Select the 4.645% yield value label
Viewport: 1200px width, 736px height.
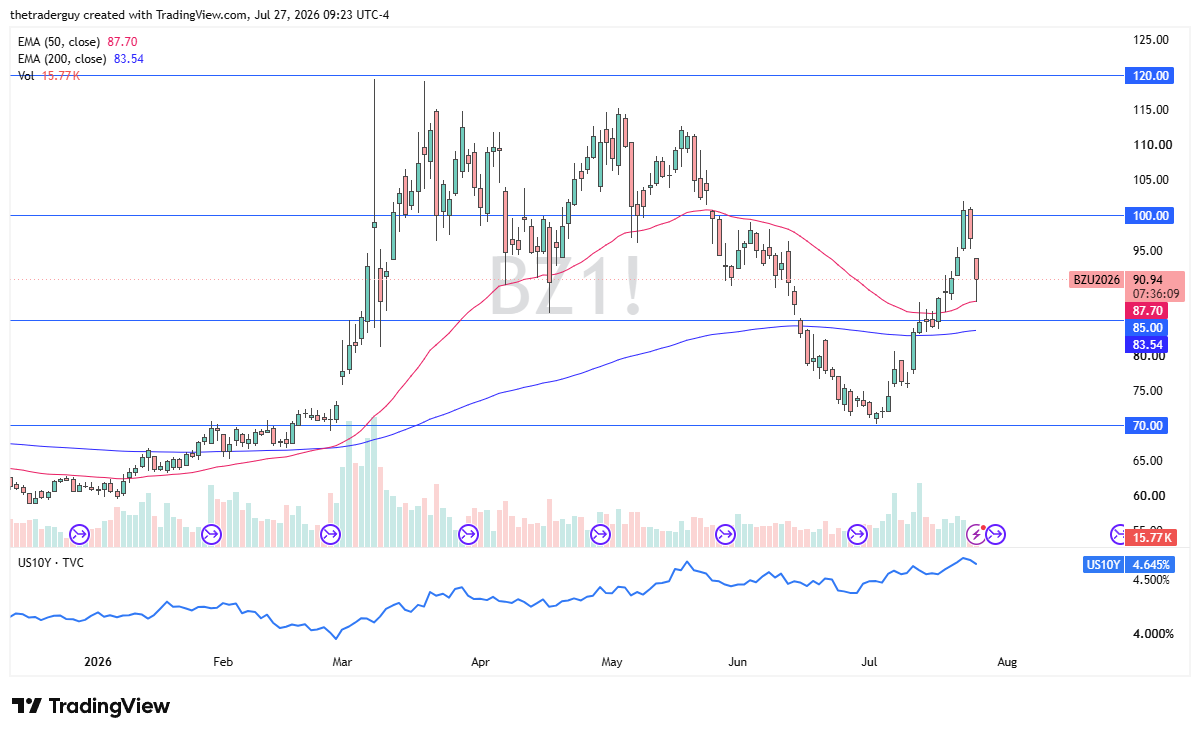[x=1151, y=565]
